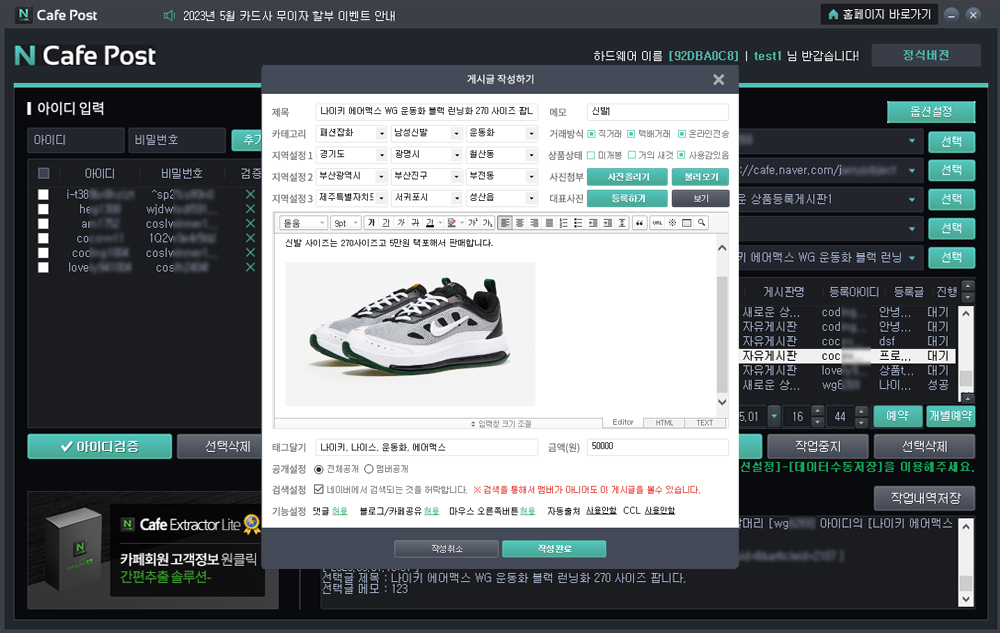
Task: Apply bold formatting in the editor toolbar
Action: pos(371,222)
